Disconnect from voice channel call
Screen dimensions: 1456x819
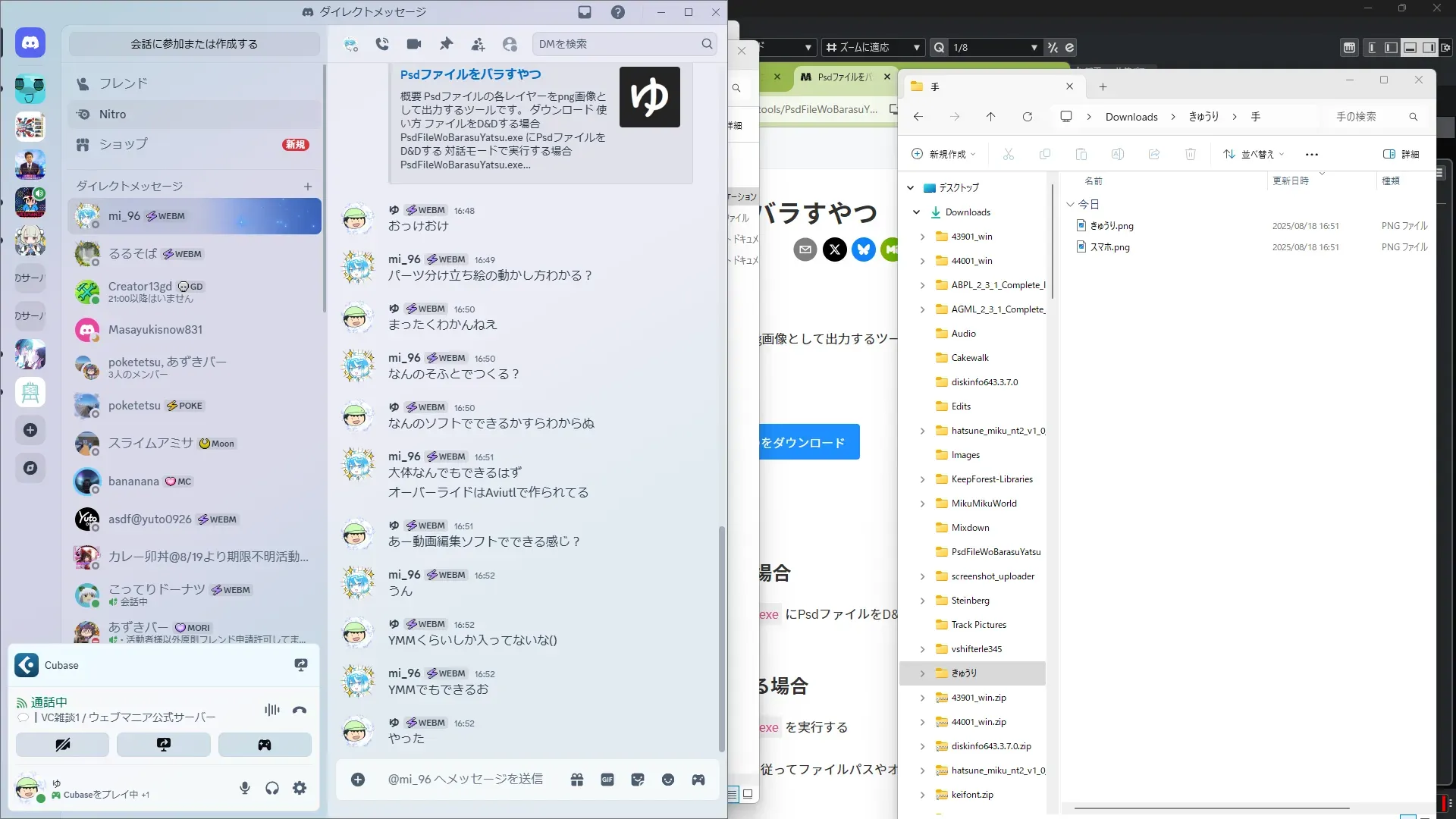coord(300,711)
